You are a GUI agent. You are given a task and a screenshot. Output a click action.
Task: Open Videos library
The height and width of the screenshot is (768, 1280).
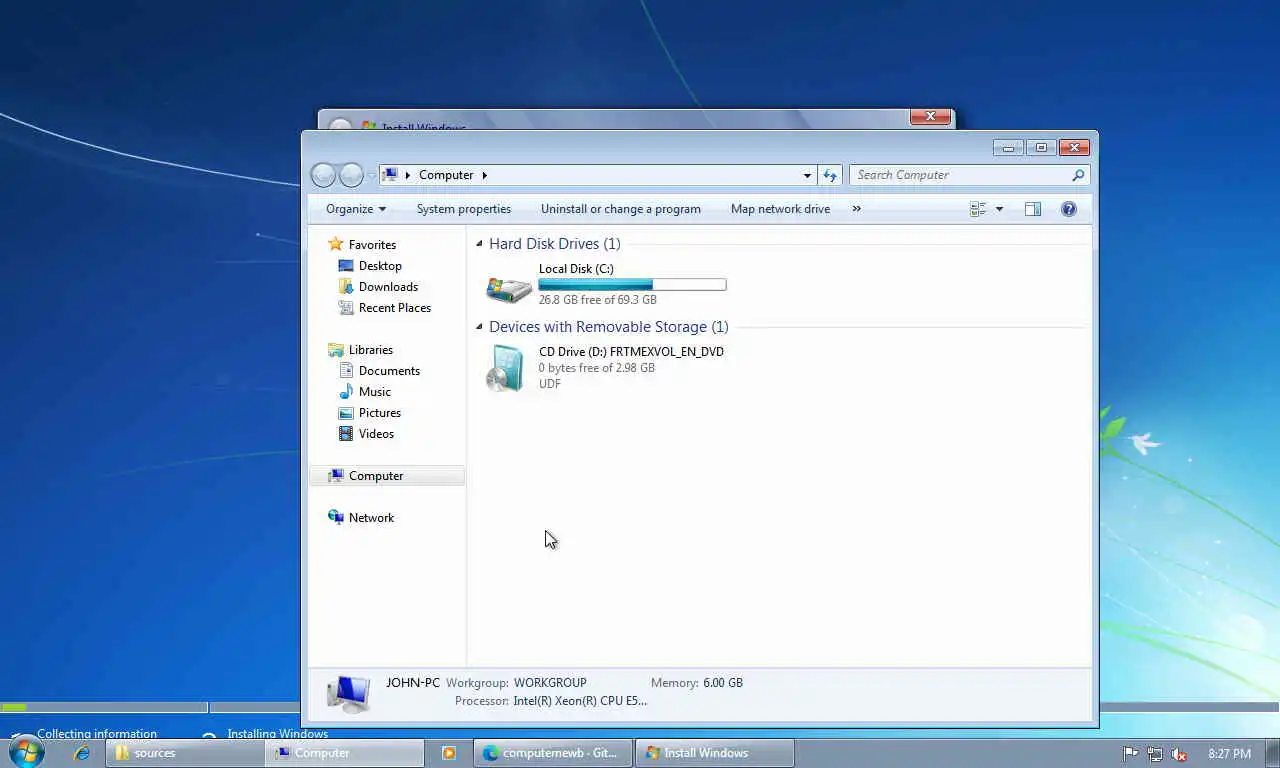point(376,434)
